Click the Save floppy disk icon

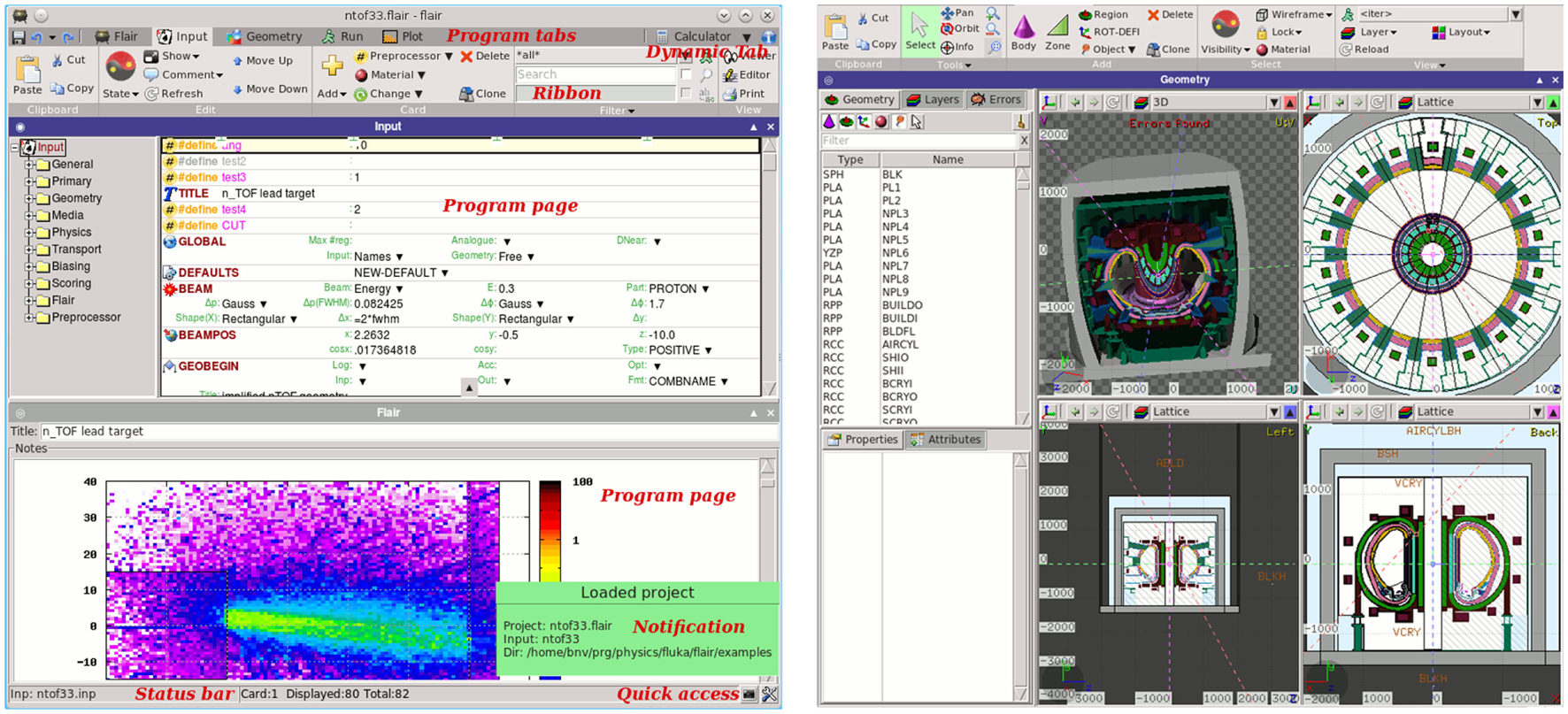pyautogui.click(x=19, y=37)
